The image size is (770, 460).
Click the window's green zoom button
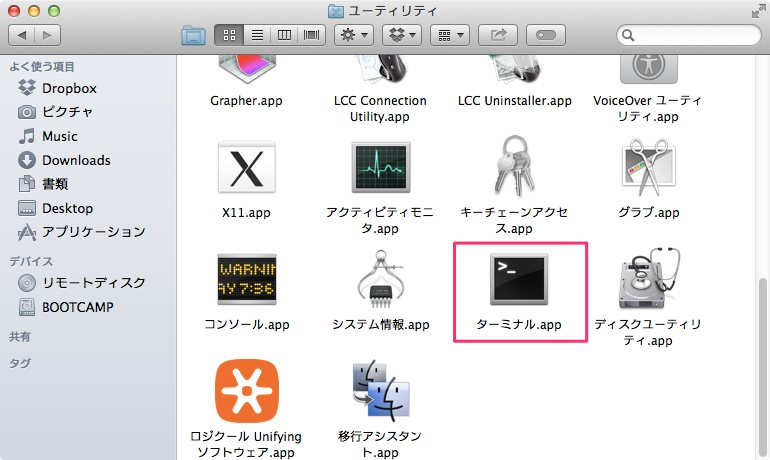[x=54, y=11]
